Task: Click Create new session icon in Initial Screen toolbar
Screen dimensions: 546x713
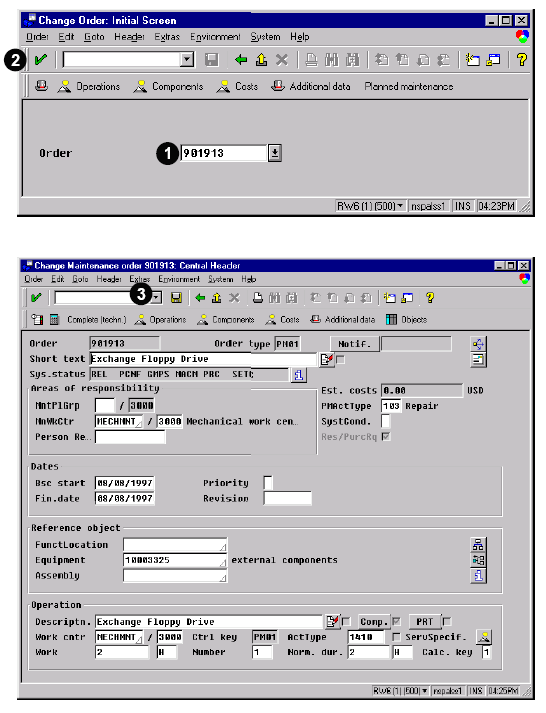Action: click(x=472, y=60)
